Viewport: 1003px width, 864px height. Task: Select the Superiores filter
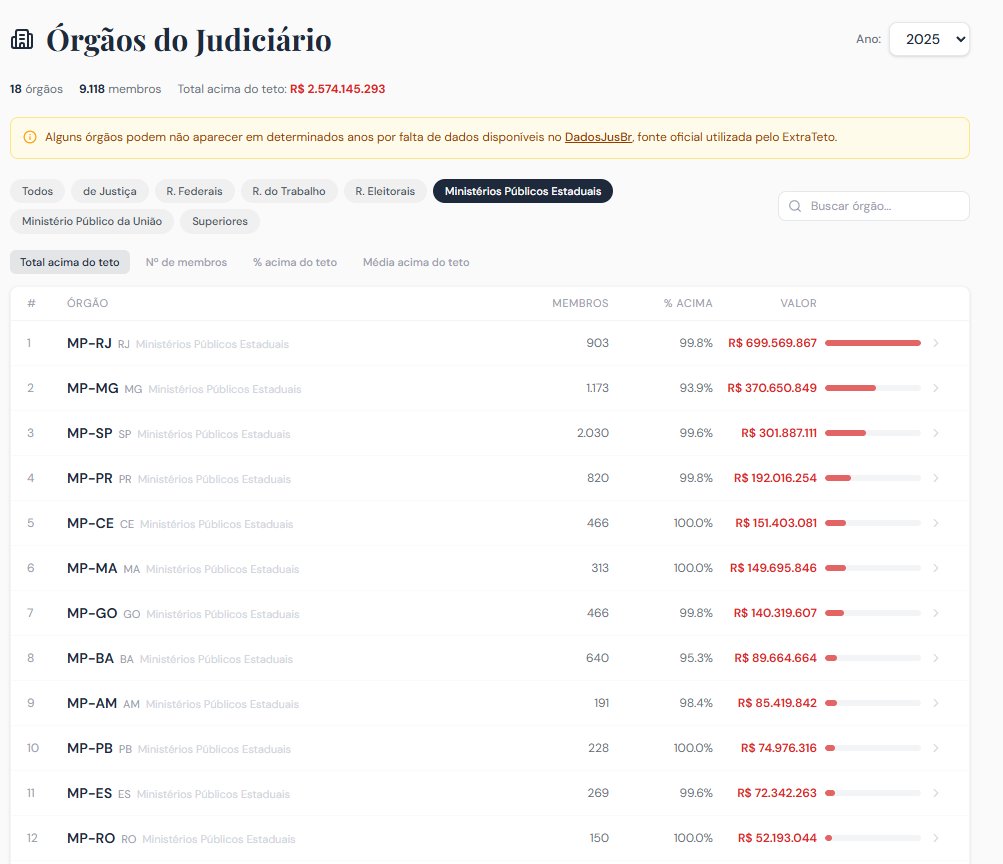tap(219, 221)
